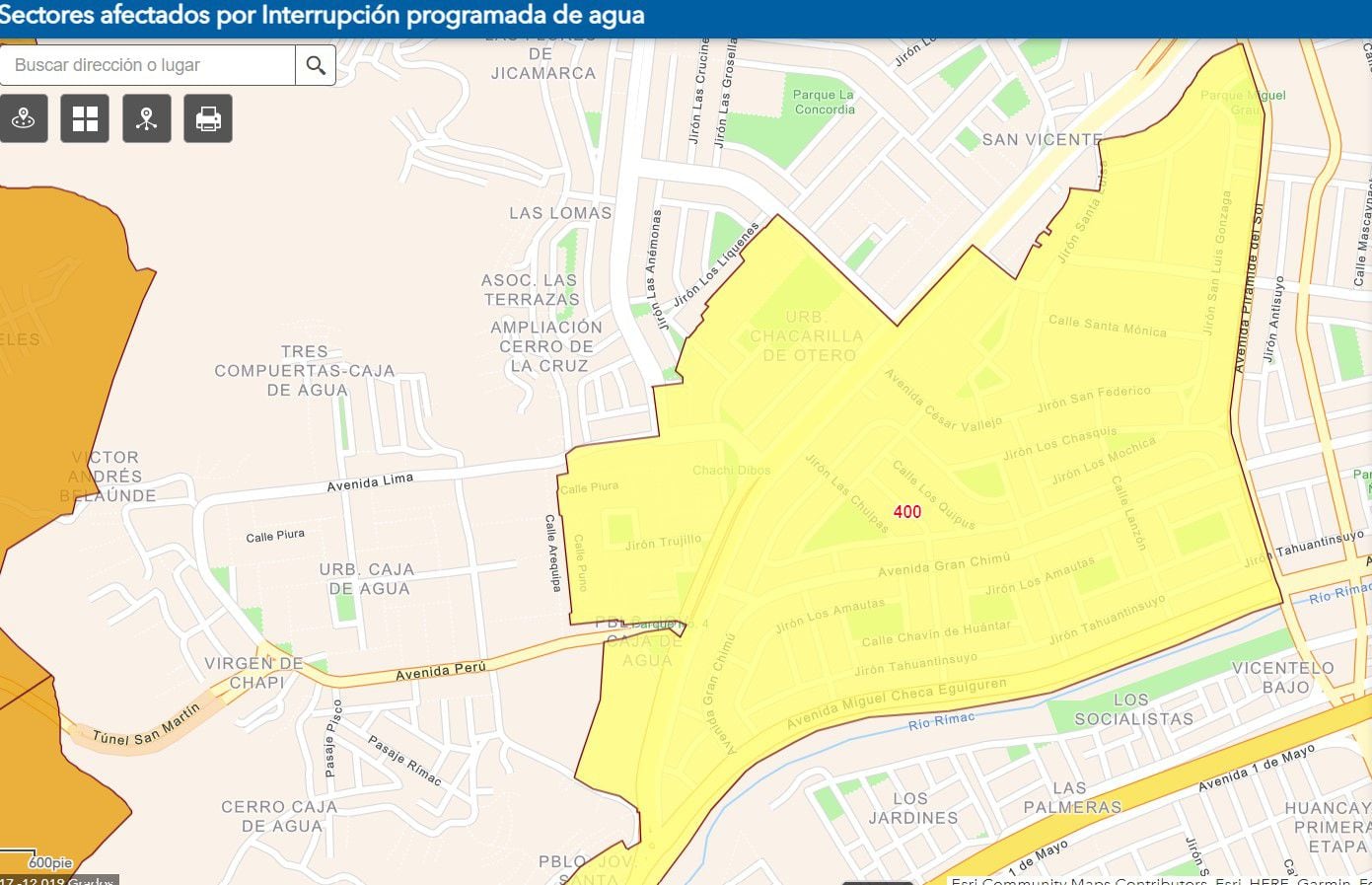Click the 'Jirón Las Anémonas' label
Viewport: 1372px width, 885px height.
[653, 268]
